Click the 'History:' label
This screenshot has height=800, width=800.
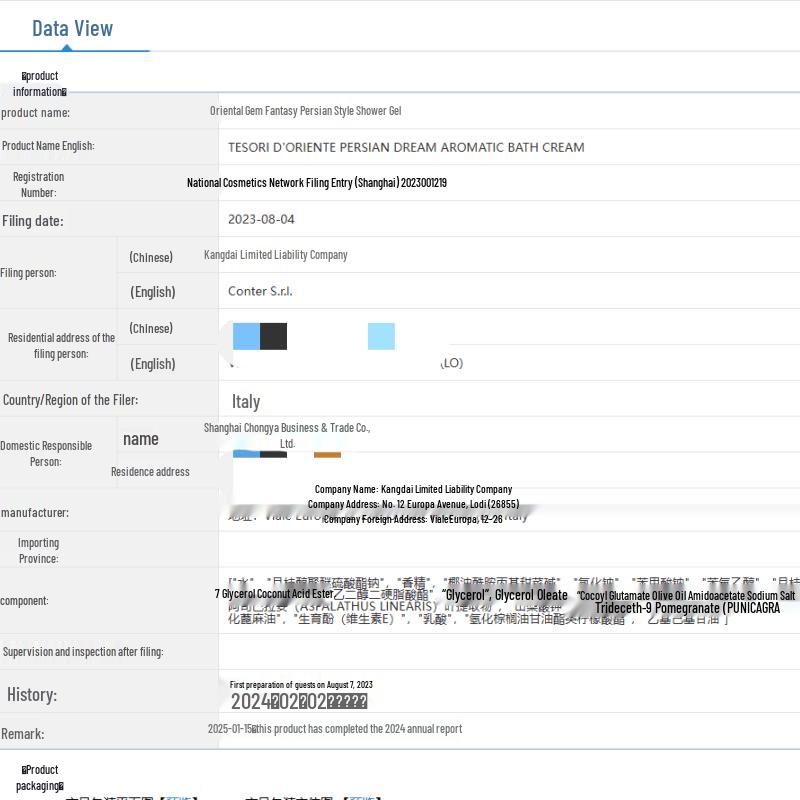coord(32,695)
